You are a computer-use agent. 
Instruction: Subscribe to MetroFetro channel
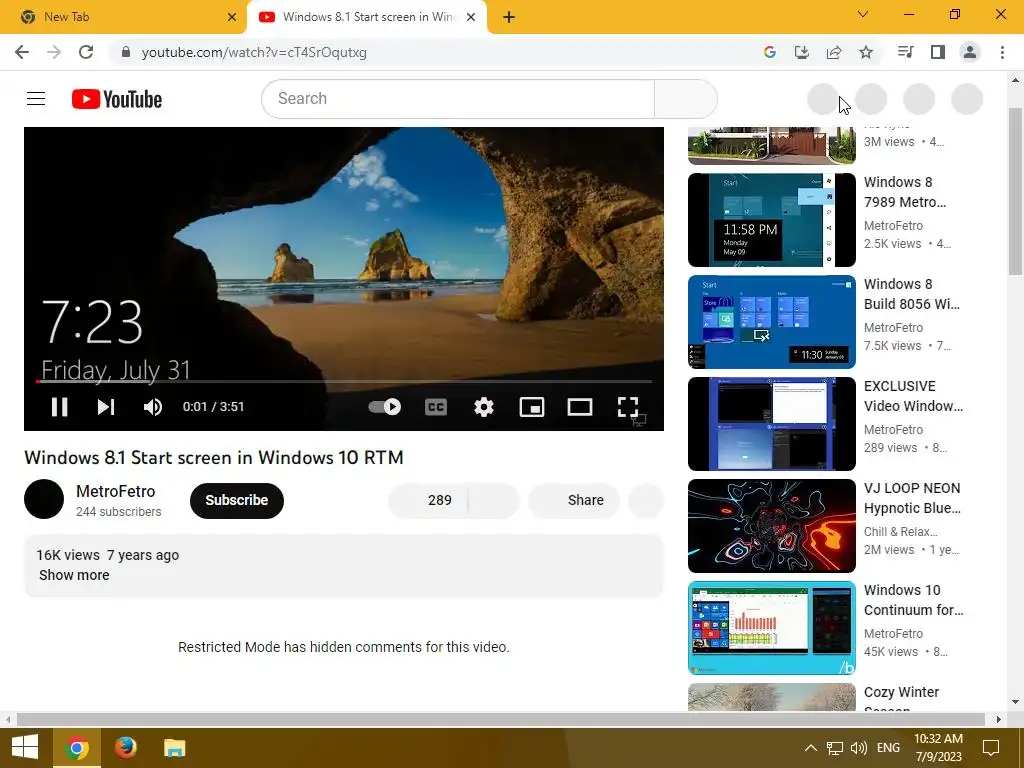pos(236,500)
